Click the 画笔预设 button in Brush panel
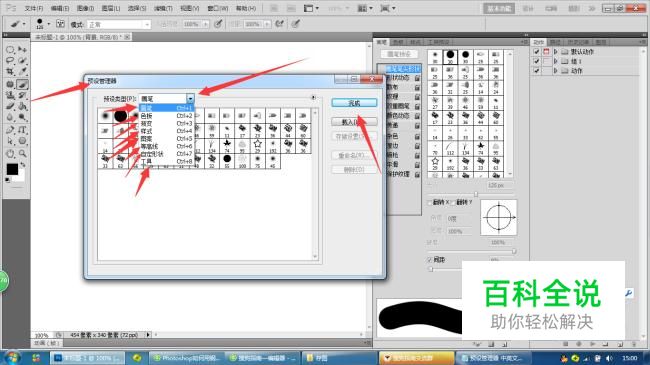Viewport: 650px width, 365px height. (399, 54)
